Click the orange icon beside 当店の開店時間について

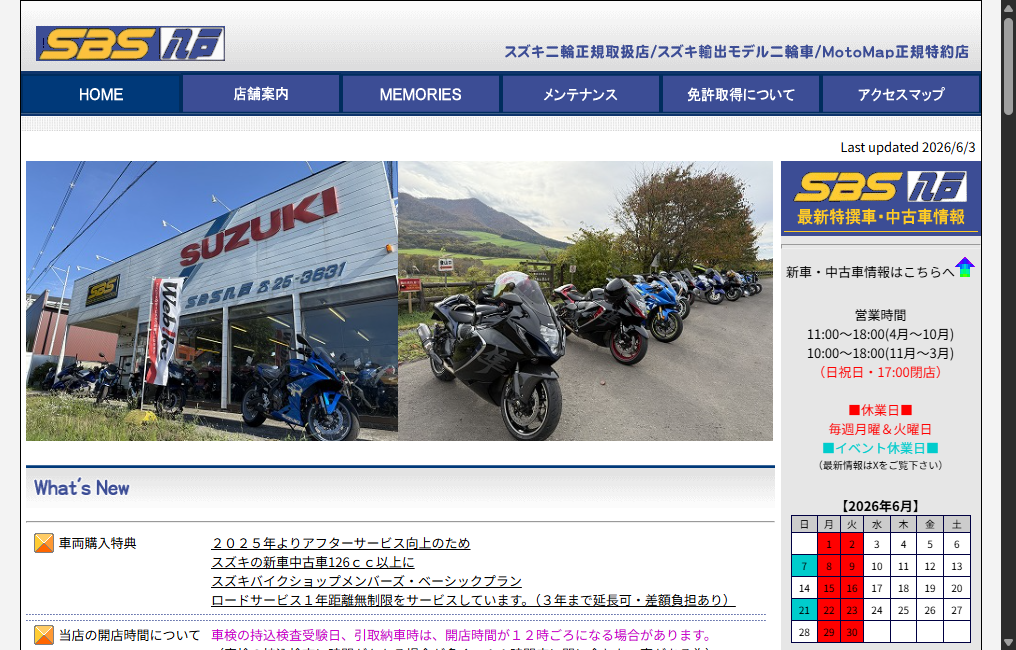tap(43, 635)
